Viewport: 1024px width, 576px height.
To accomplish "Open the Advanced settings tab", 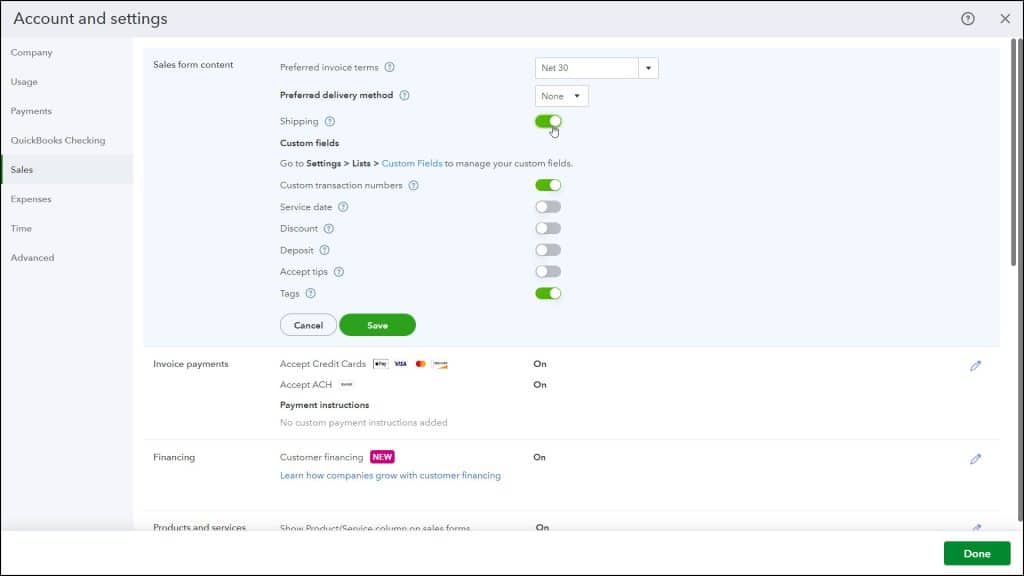I will point(32,257).
